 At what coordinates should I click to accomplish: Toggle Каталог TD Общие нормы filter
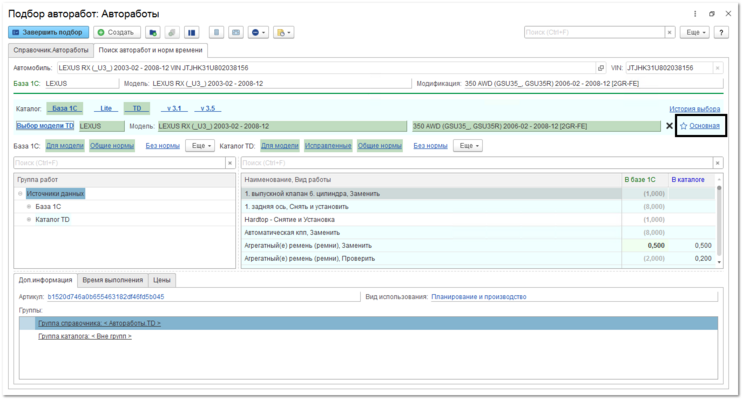click(x=380, y=145)
